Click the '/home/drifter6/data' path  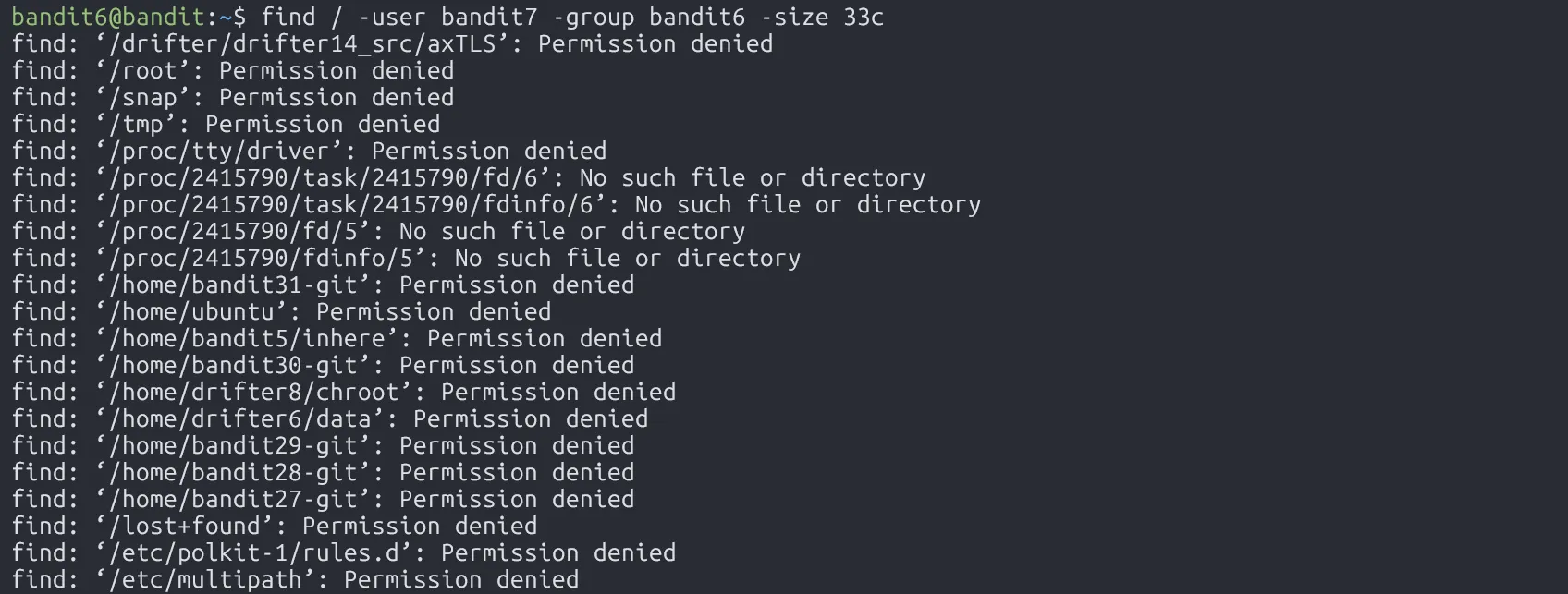click(246, 418)
